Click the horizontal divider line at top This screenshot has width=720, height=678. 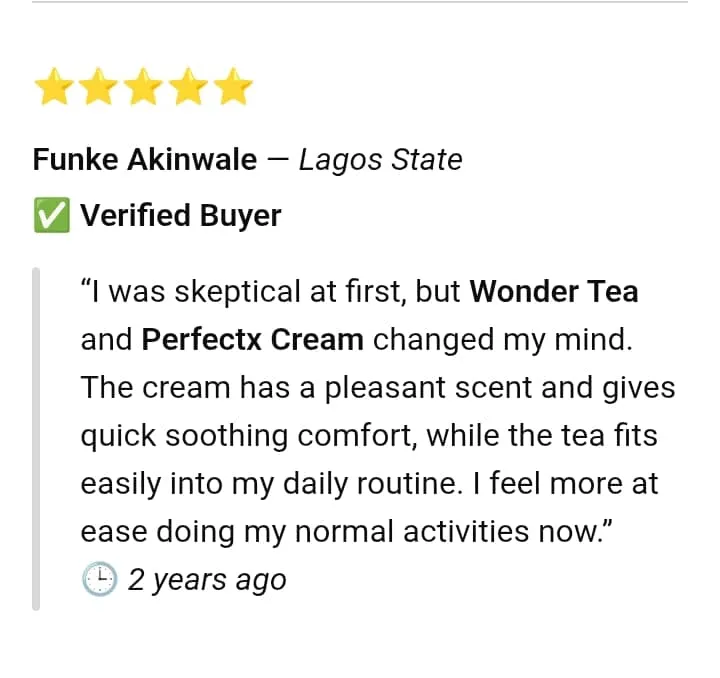[x=360, y=2]
